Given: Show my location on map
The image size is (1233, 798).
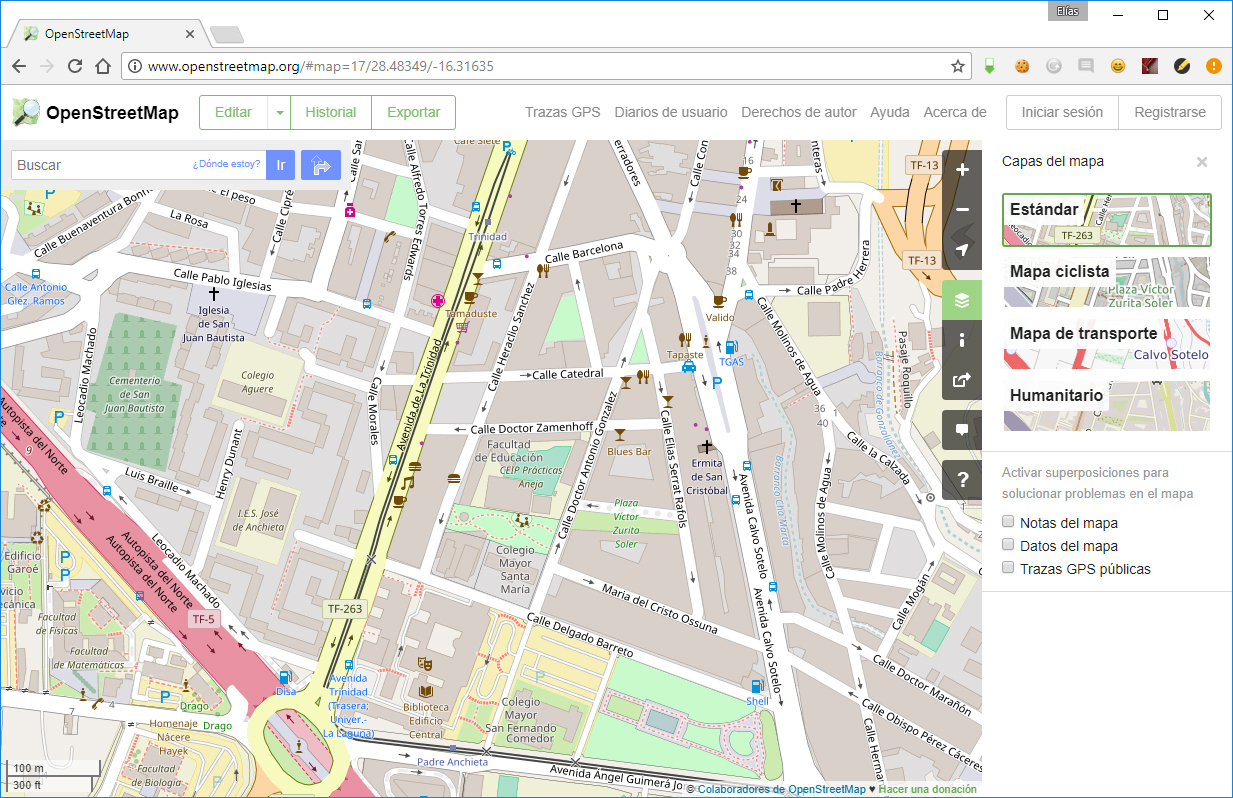Looking at the screenshot, I should point(962,250).
